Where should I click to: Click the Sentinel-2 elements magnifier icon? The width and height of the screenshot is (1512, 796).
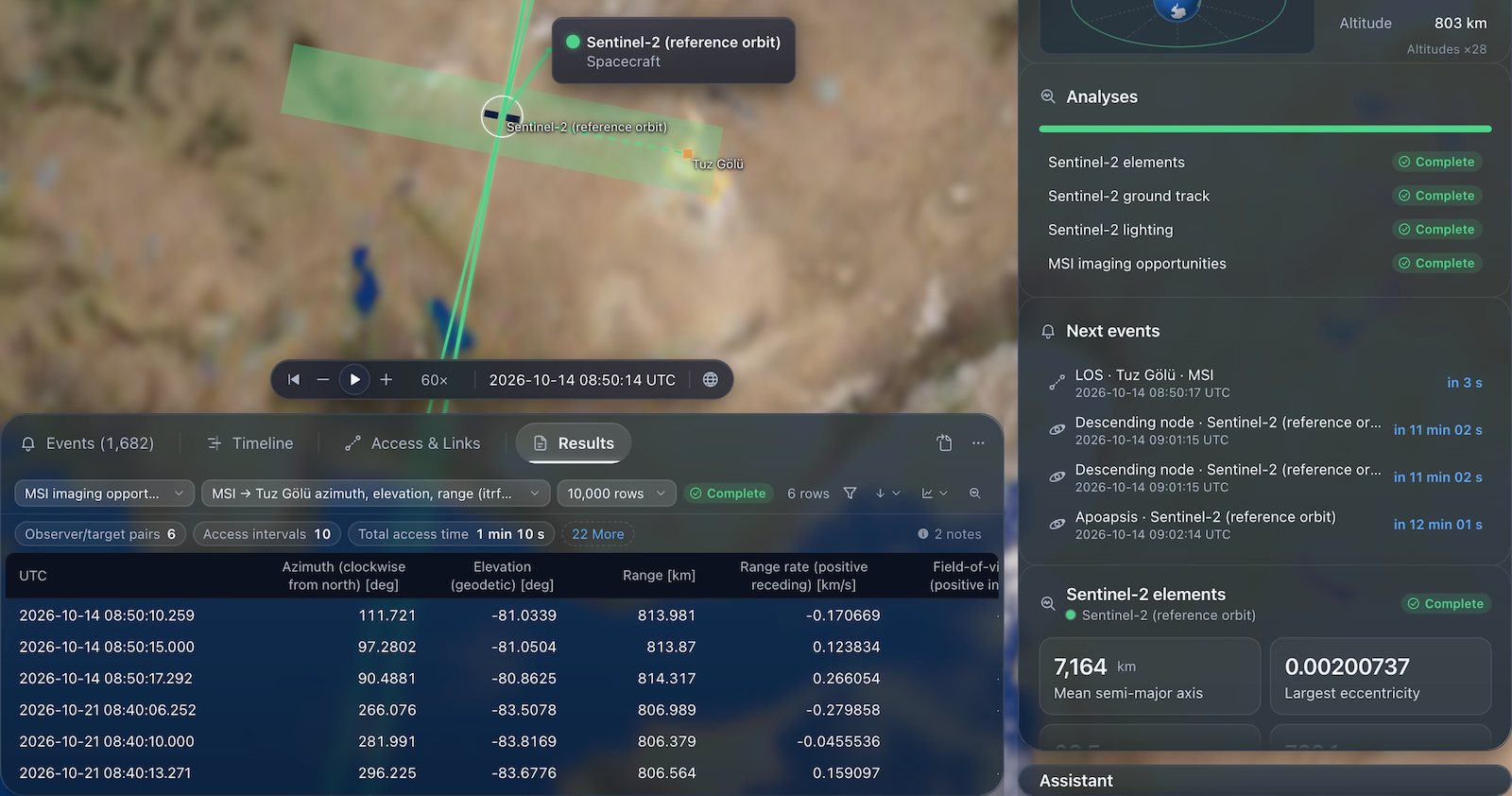coord(1047,603)
